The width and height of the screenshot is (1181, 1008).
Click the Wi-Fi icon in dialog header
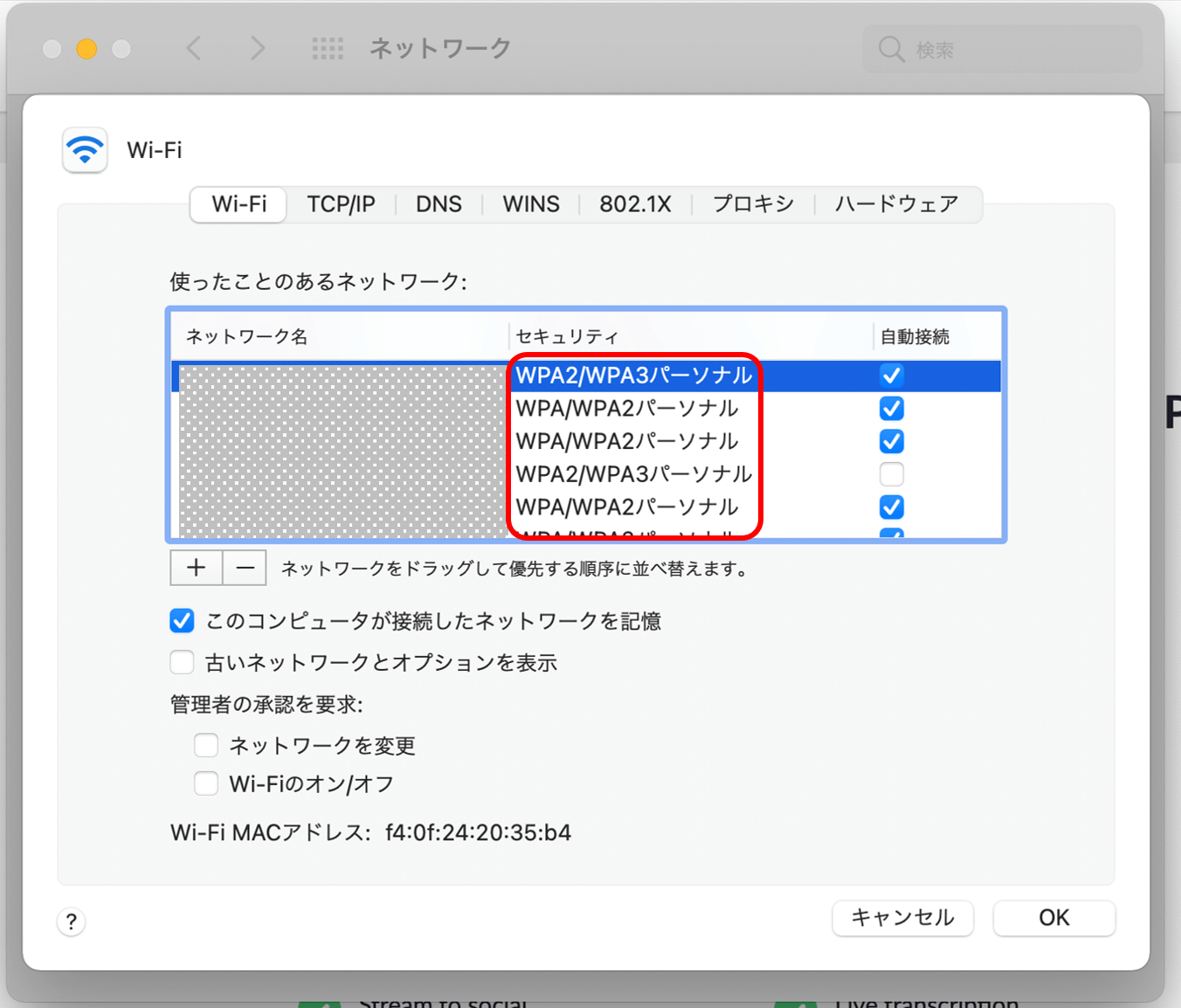click(85, 150)
